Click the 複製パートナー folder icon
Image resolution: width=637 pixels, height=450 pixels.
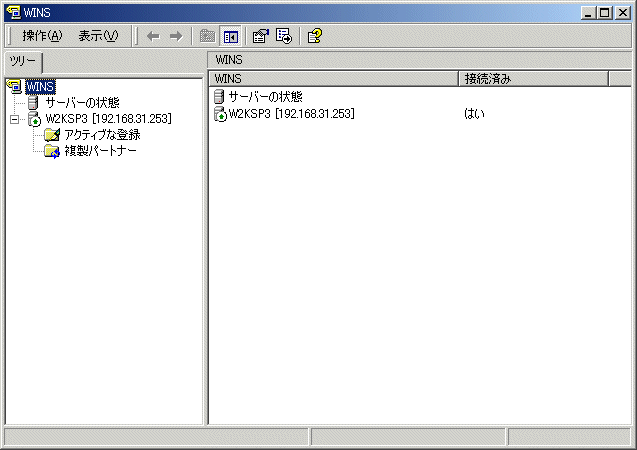tap(52, 151)
